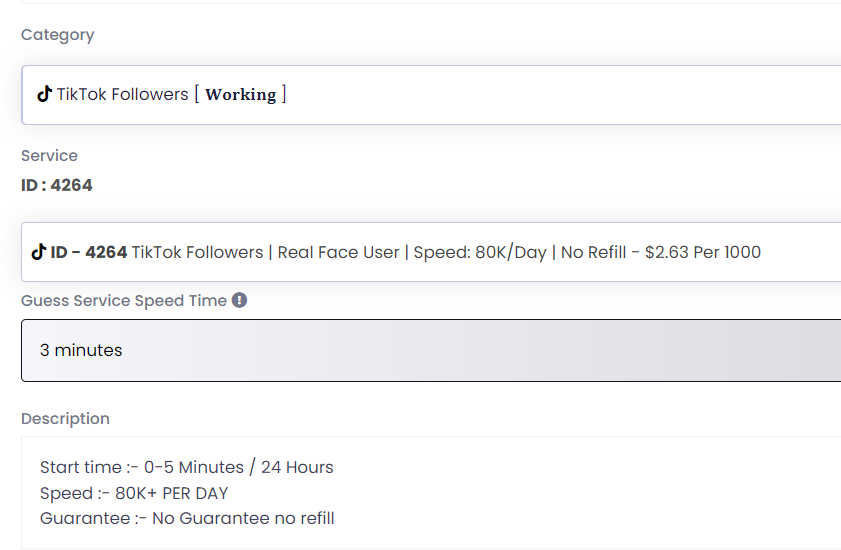Click the $2.63 Per 1000 price text
The image size is (841, 550).
[703, 252]
